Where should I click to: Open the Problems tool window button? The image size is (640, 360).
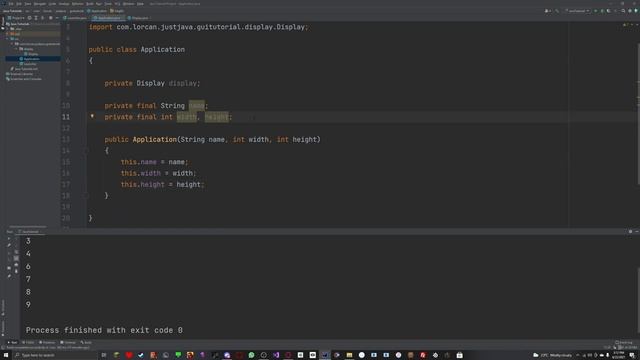[47, 342]
